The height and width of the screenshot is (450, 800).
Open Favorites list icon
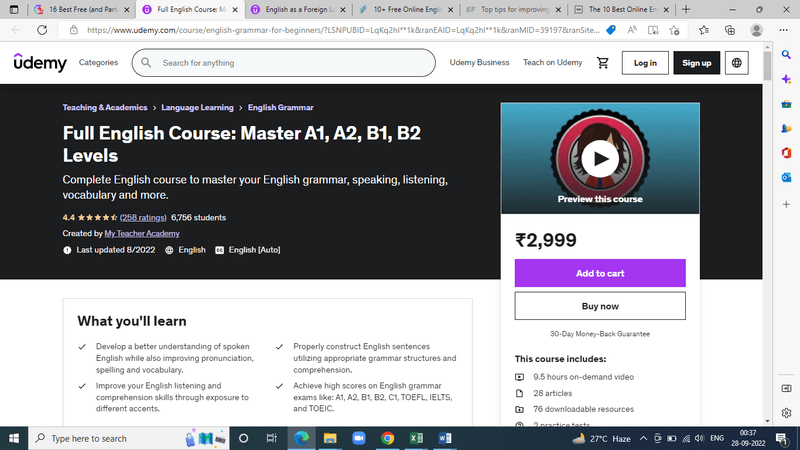pyautogui.click(x=704, y=30)
